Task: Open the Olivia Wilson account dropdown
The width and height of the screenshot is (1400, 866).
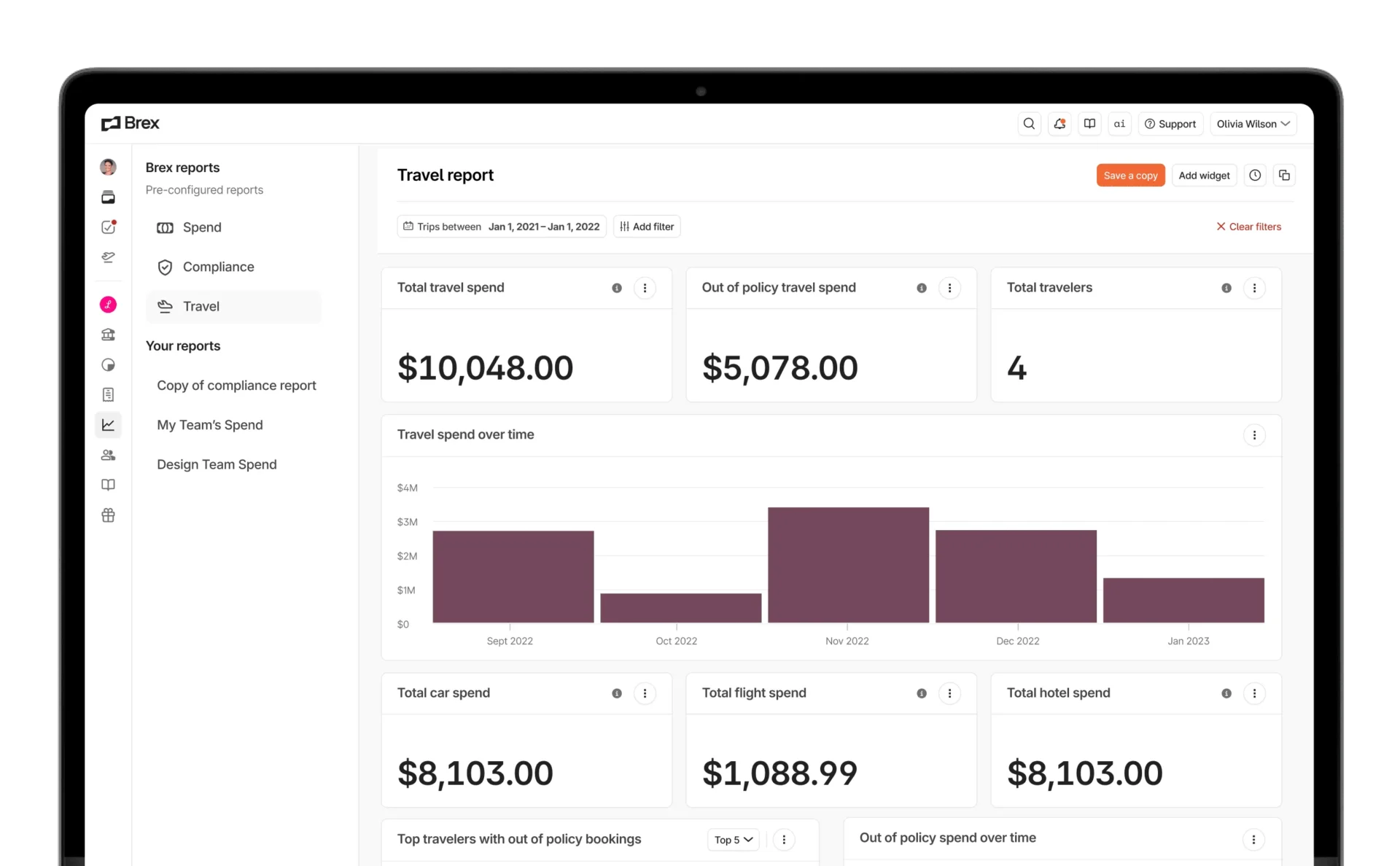Action: 1253,124
